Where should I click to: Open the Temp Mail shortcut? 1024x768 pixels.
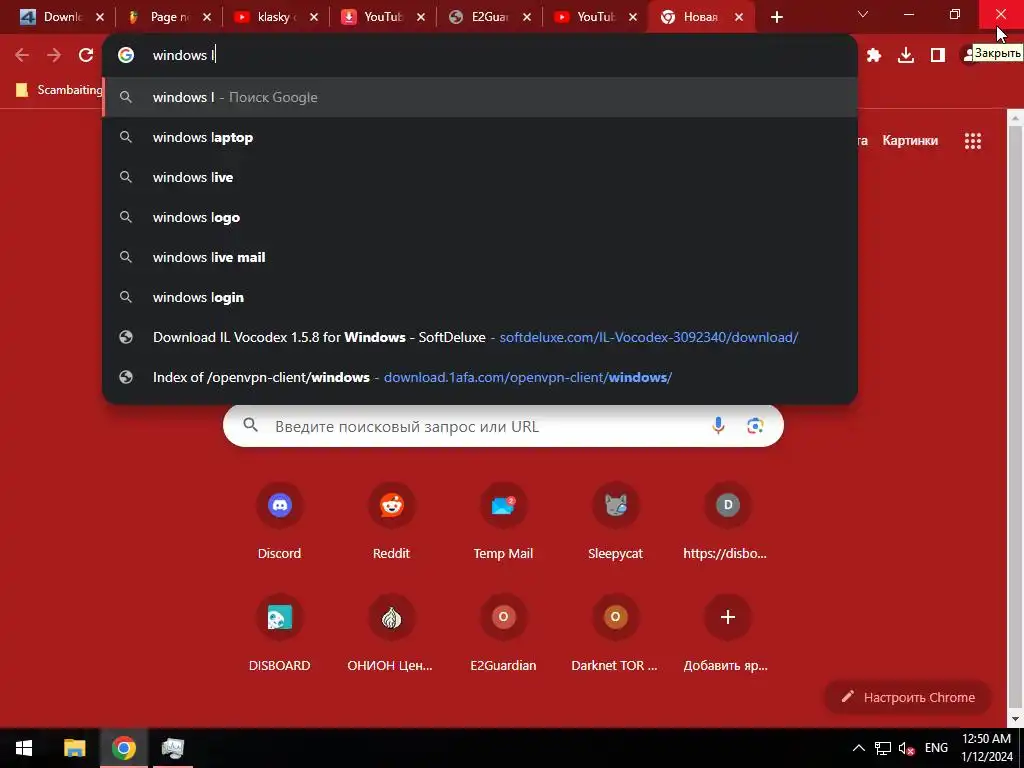pos(503,522)
